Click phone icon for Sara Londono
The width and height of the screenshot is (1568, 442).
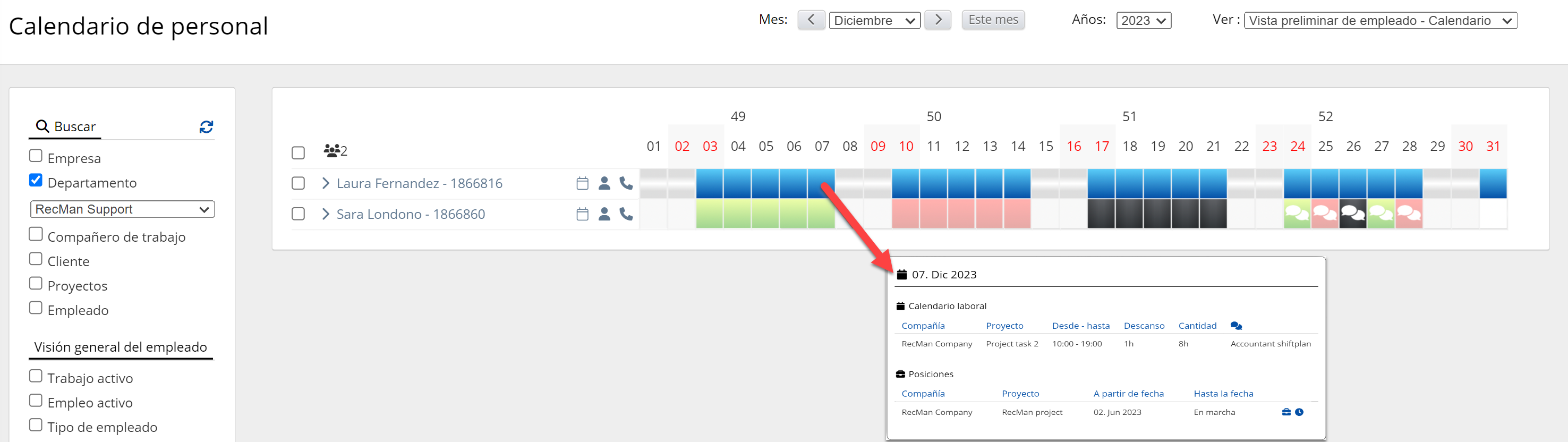[x=626, y=214]
